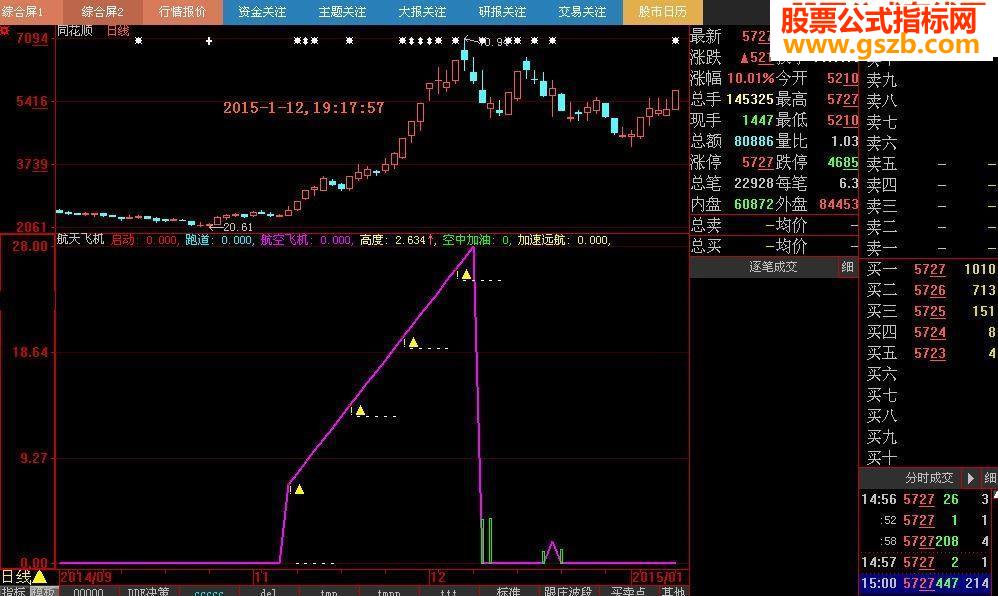This screenshot has width=998, height=596.
Task: Click the 2015-1-12 timestamp text on chart
Action: coord(304,108)
